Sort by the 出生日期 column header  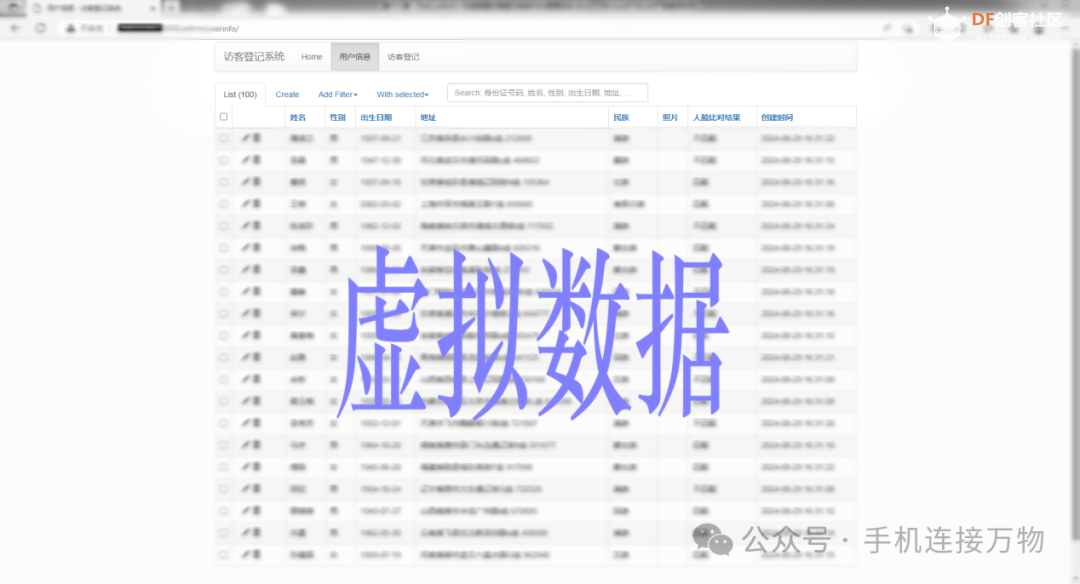(x=376, y=118)
